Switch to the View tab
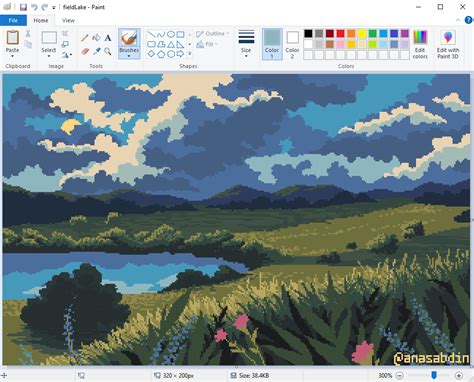The image size is (474, 382). coord(68,20)
